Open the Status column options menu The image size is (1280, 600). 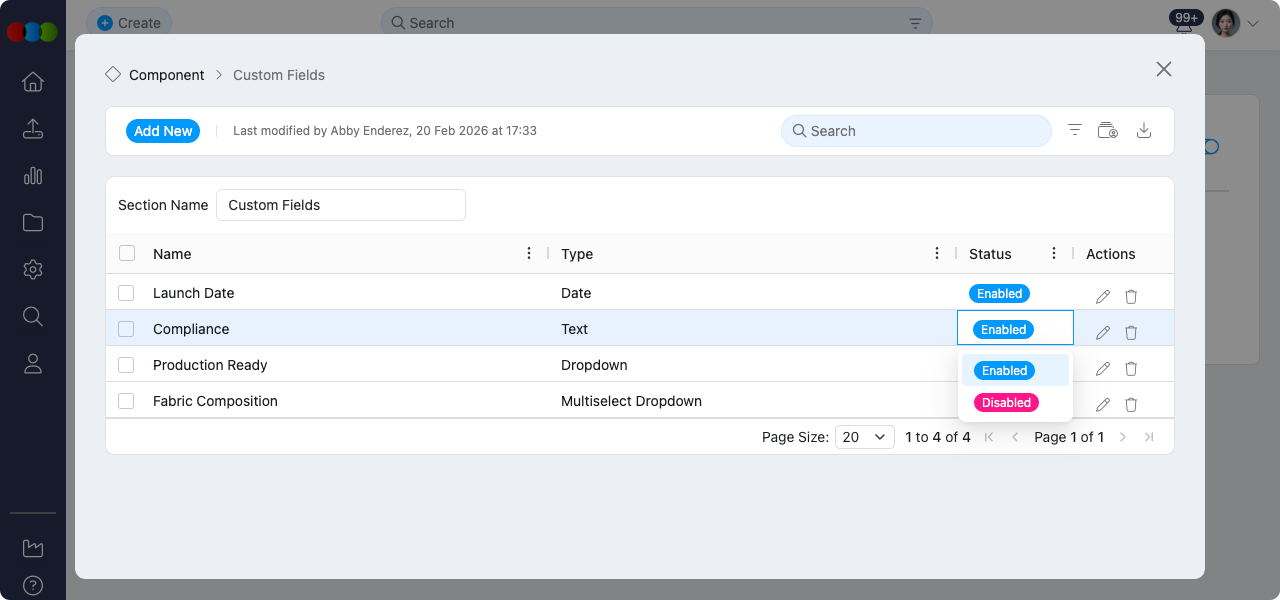pos(1054,254)
